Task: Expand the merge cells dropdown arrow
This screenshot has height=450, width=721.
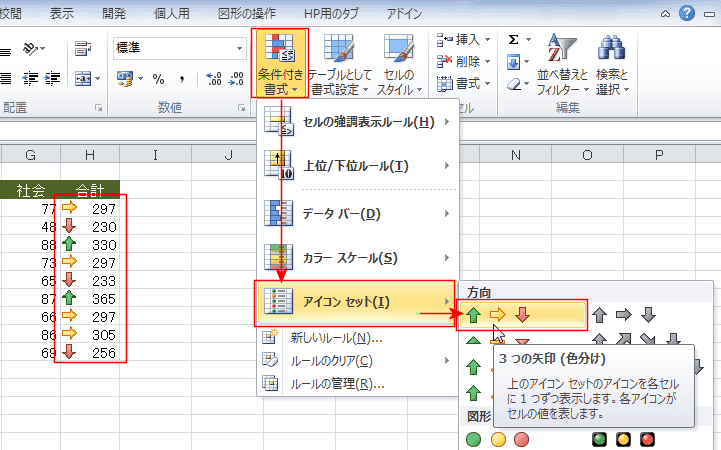Action: [97, 79]
